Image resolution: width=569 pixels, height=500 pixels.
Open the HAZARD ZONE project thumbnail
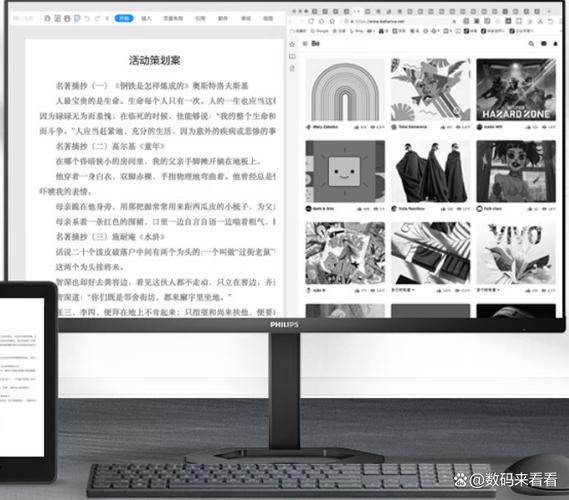point(516,90)
